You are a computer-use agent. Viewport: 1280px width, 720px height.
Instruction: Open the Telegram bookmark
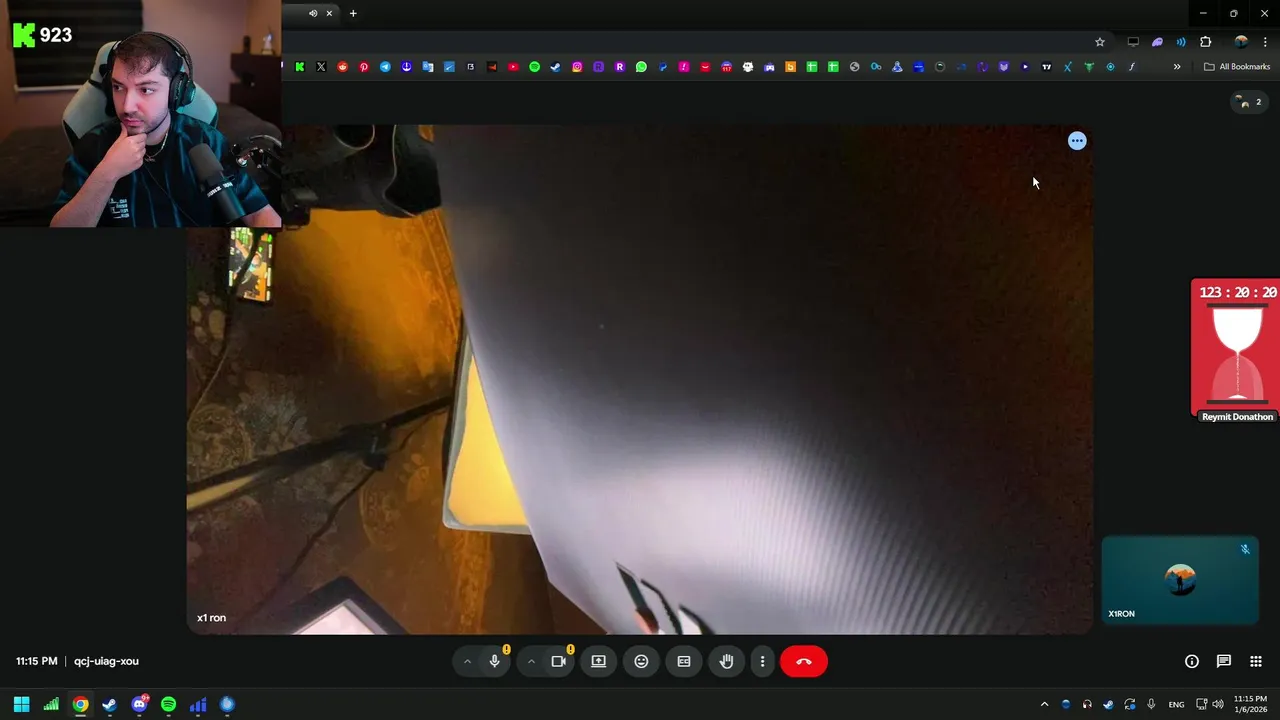coord(385,67)
